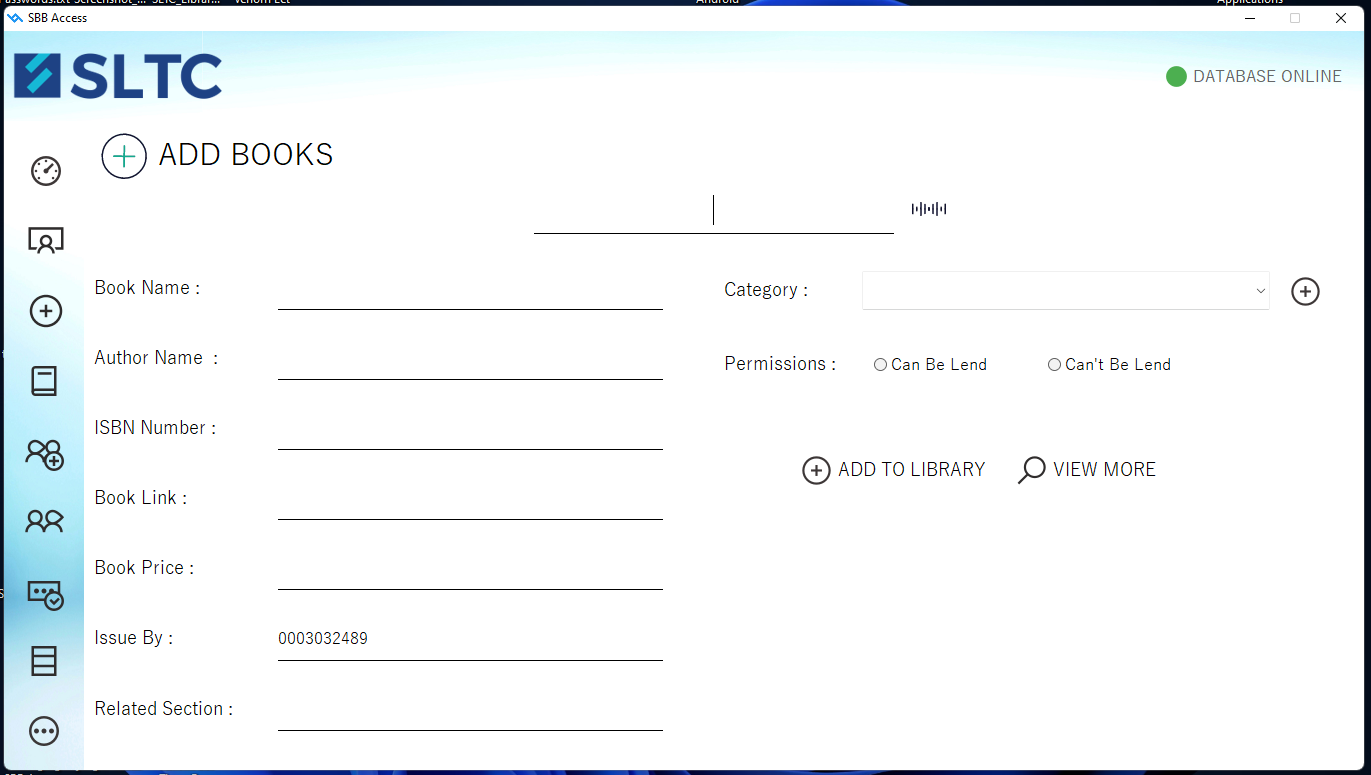Minimize the SBB Access window
Viewport: 1371px width, 775px height.
point(1249,18)
